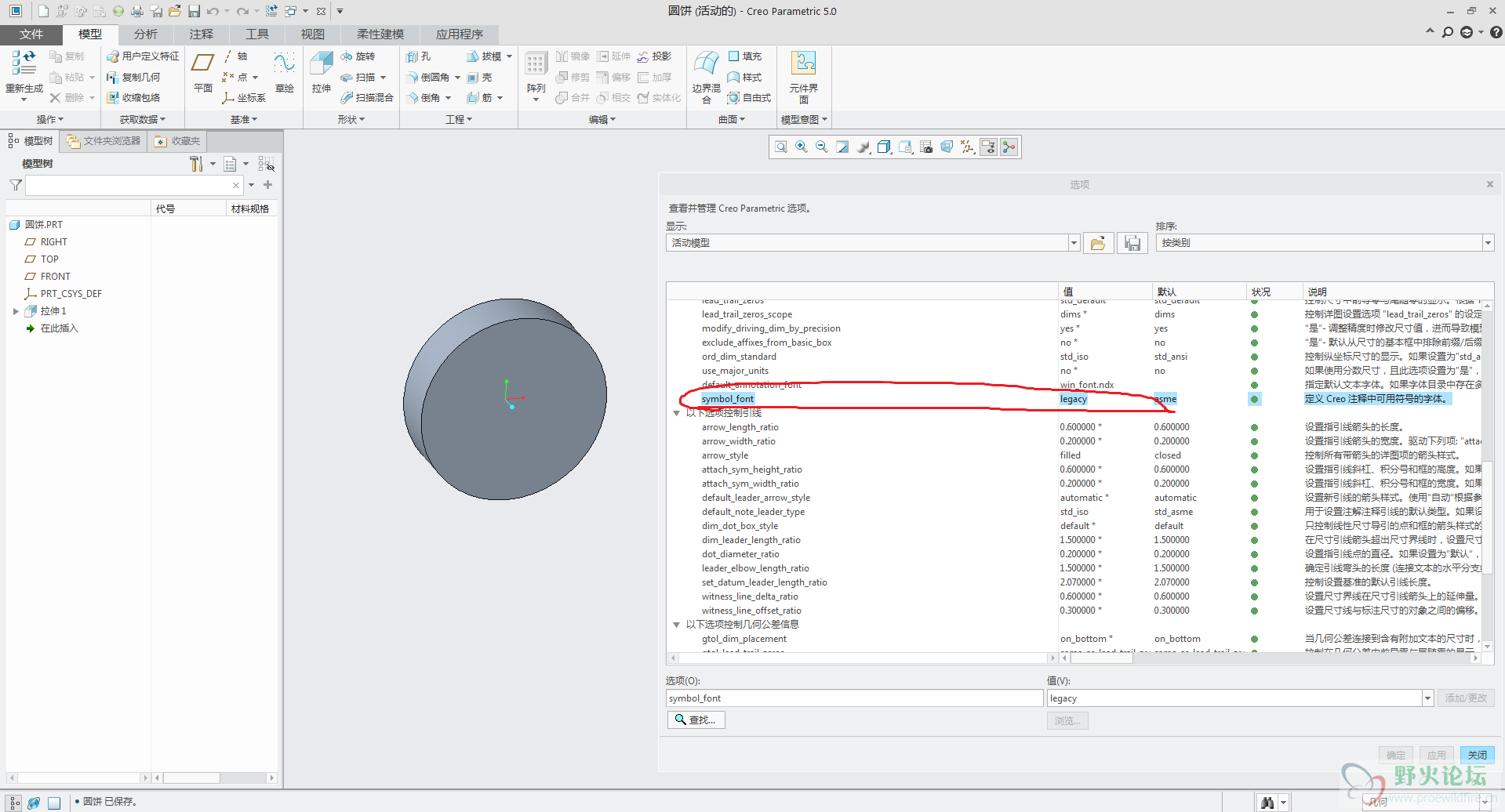Expand the 拉伸 1 tree node
This screenshot has width=1505, height=812.
click(x=16, y=311)
